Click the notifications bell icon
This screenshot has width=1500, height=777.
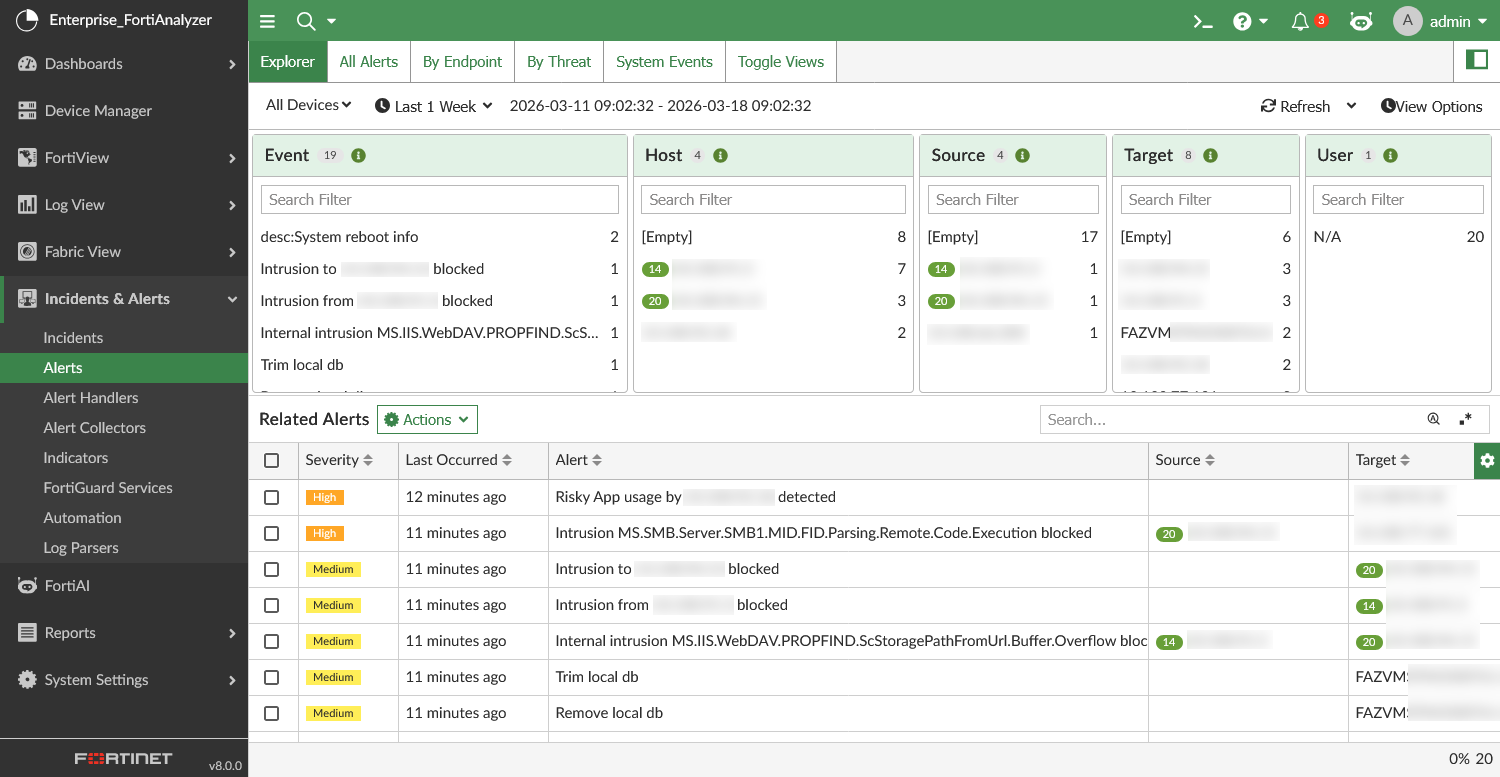(x=1300, y=21)
